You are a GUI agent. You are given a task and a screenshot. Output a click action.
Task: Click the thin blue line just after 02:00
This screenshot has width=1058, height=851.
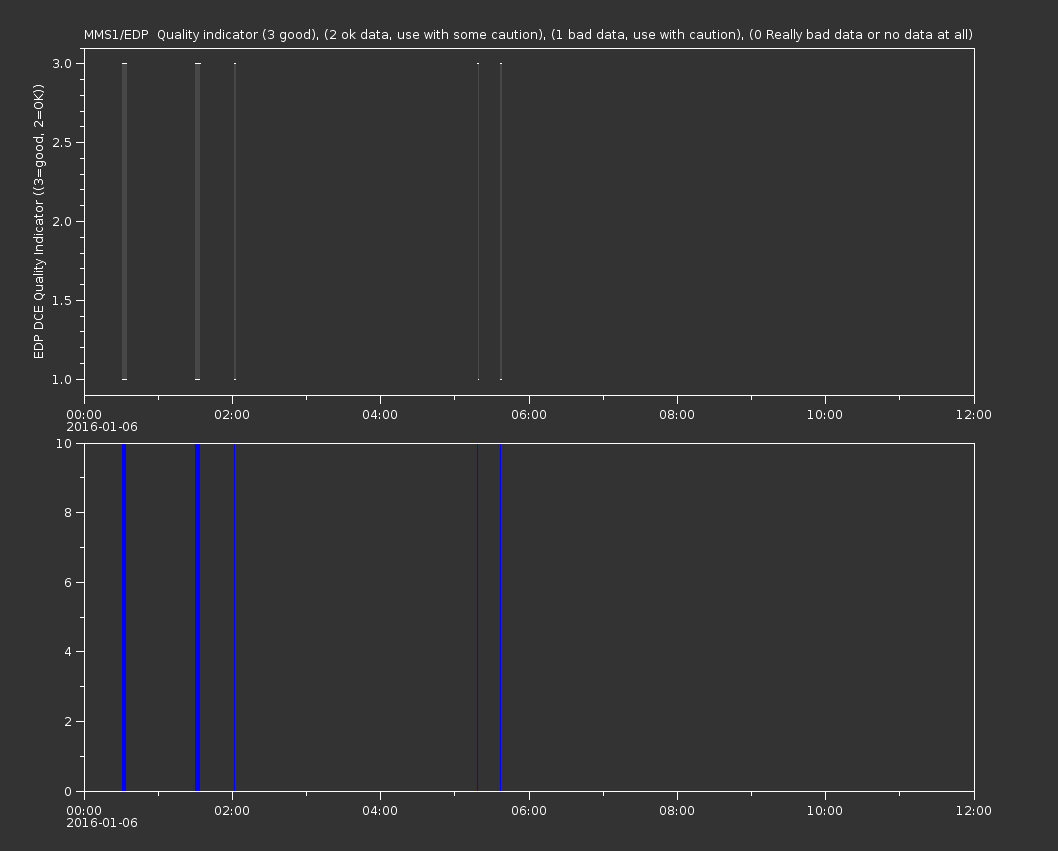click(235, 617)
